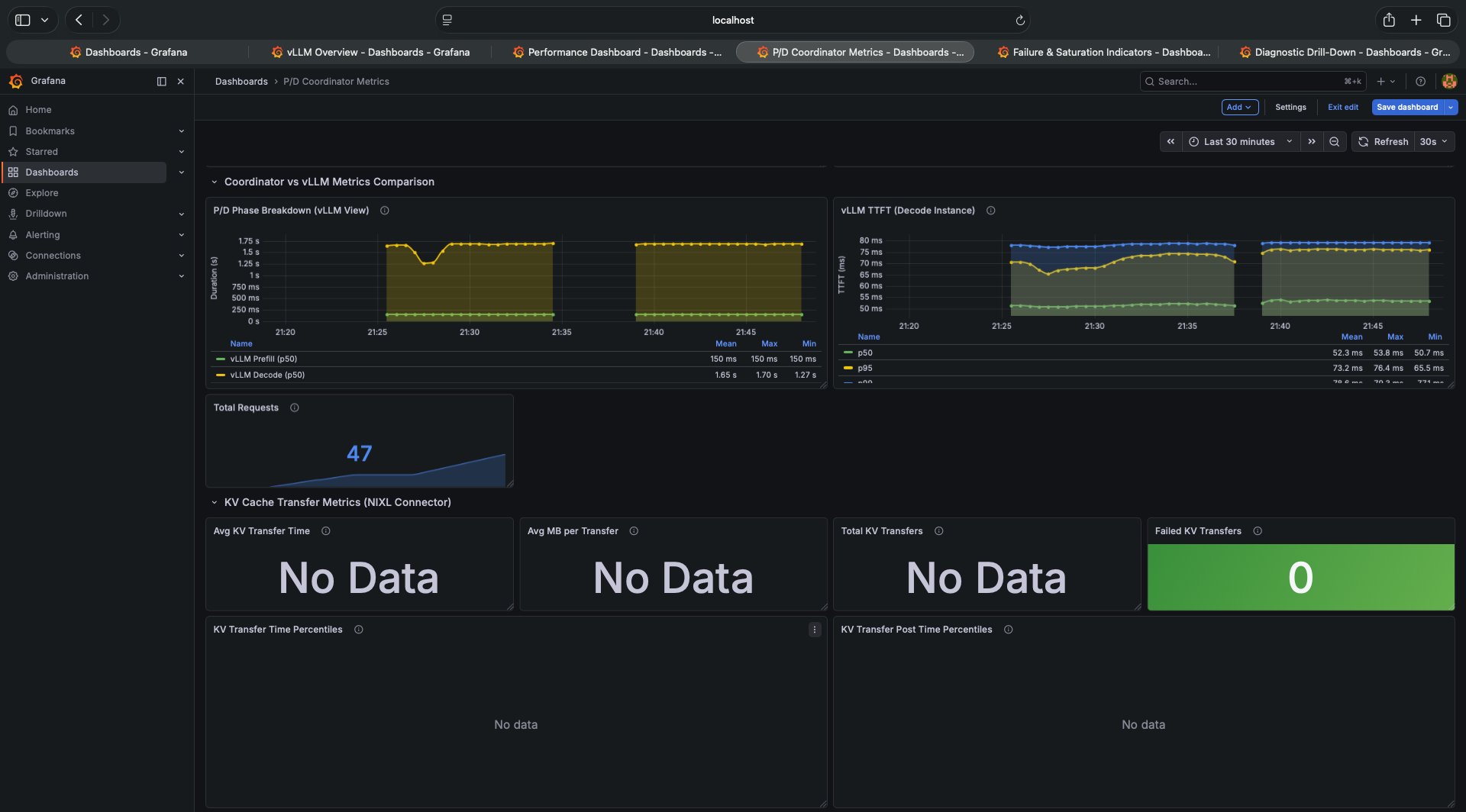Expand the Dashboards chevron

(x=182, y=172)
